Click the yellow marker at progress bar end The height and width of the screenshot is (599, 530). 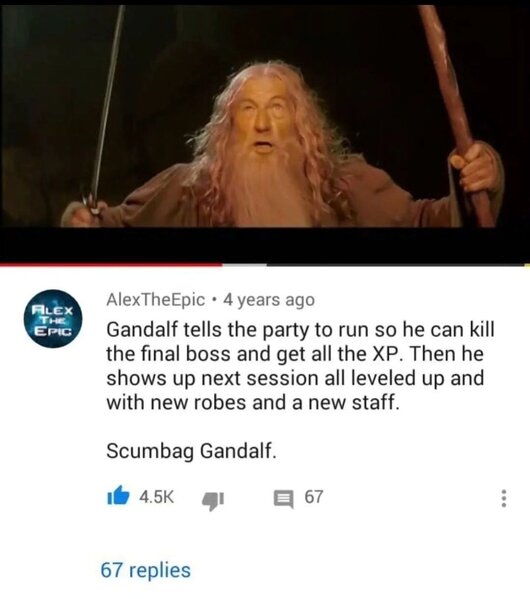(x=528, y=264)
